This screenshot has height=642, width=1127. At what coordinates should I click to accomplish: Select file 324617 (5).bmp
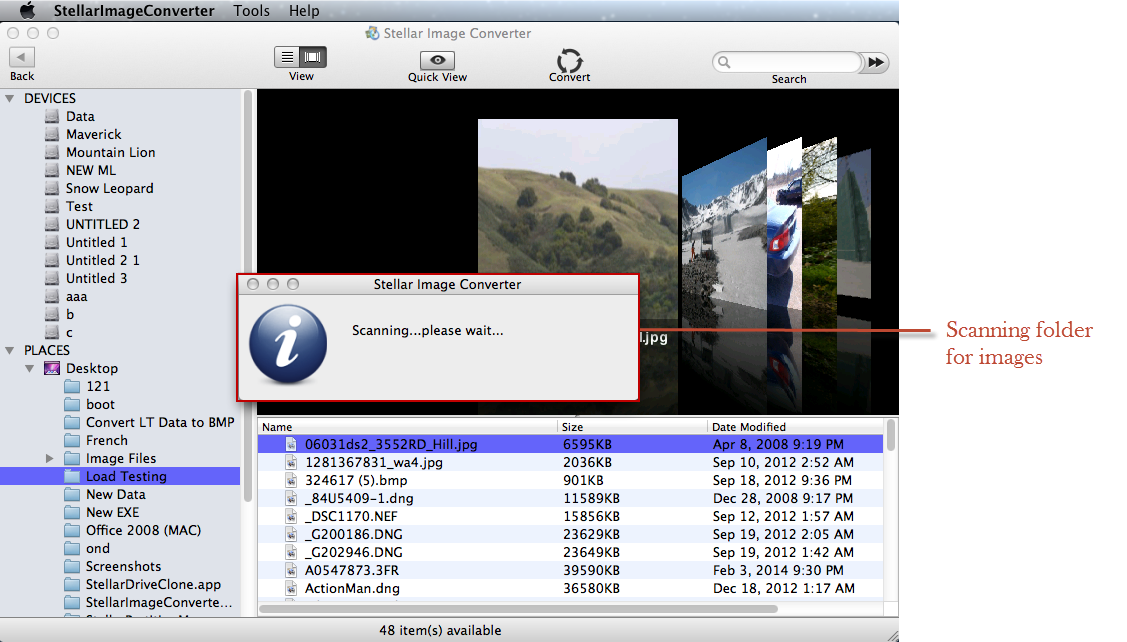(356, 480)
